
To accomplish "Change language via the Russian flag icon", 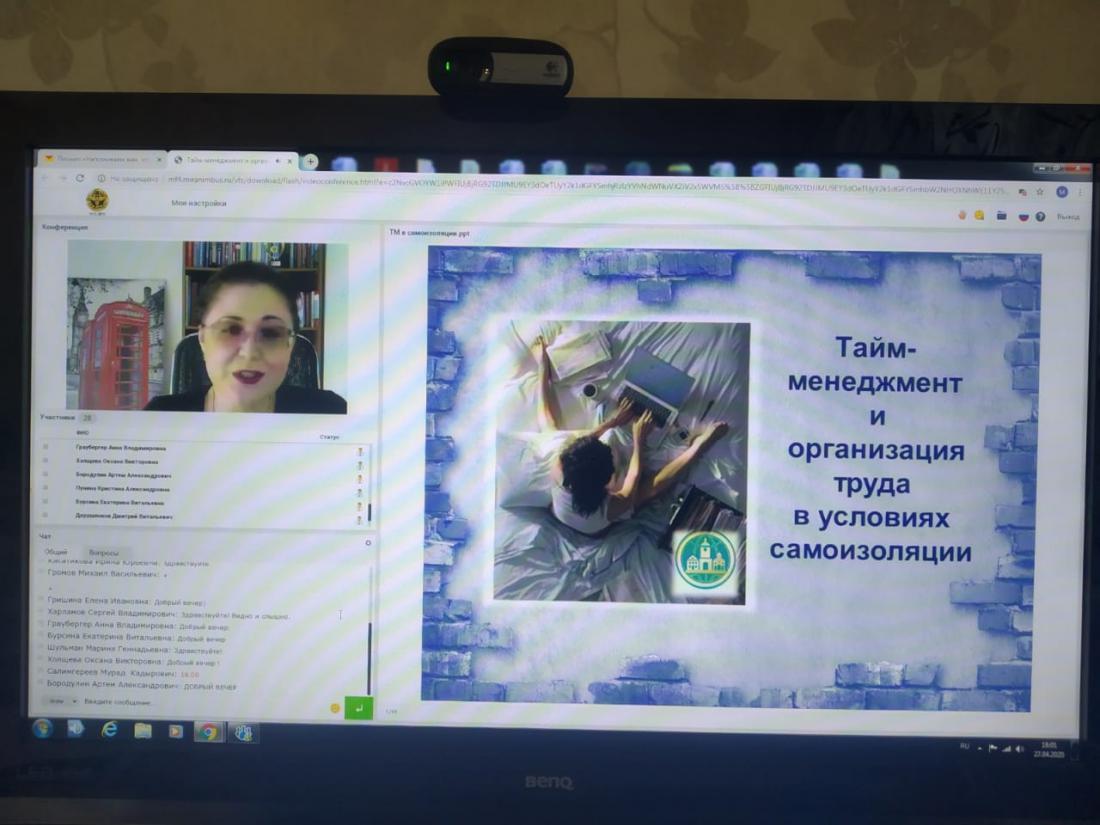I will 1024,217.
